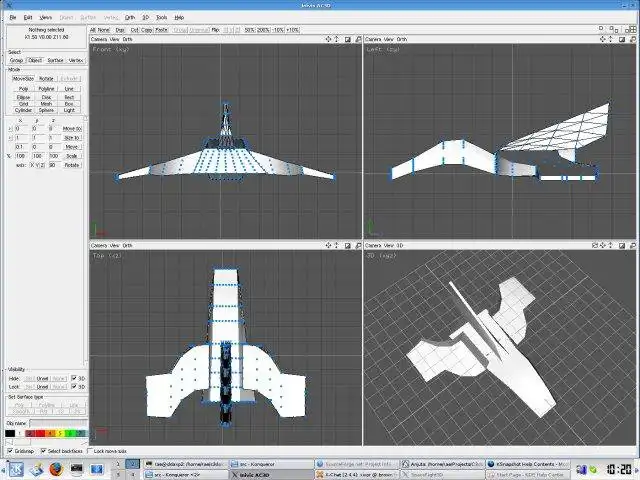Click the Move to button
Screen dimensions: 640x480
pos(72,129)
